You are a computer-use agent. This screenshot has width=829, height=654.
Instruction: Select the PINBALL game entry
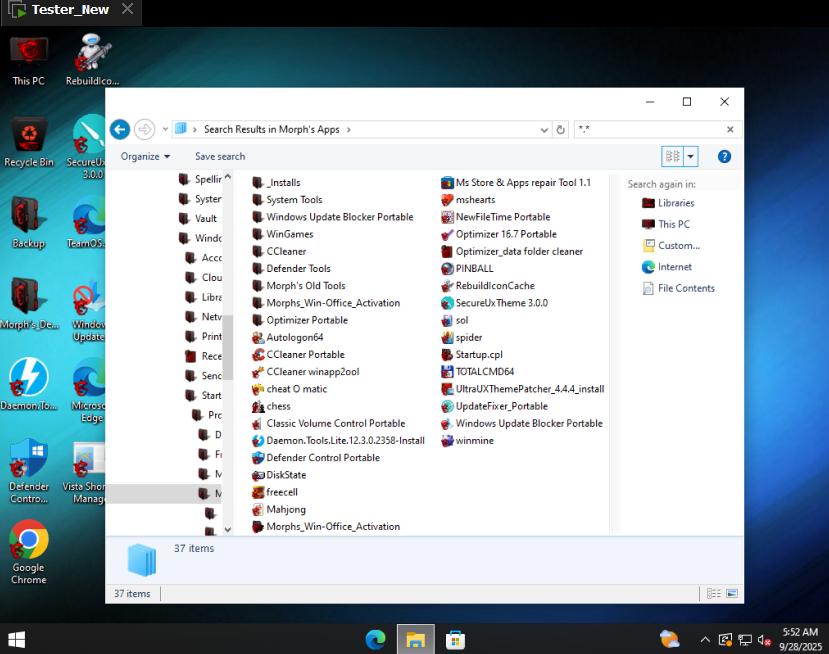coord(474,268)
